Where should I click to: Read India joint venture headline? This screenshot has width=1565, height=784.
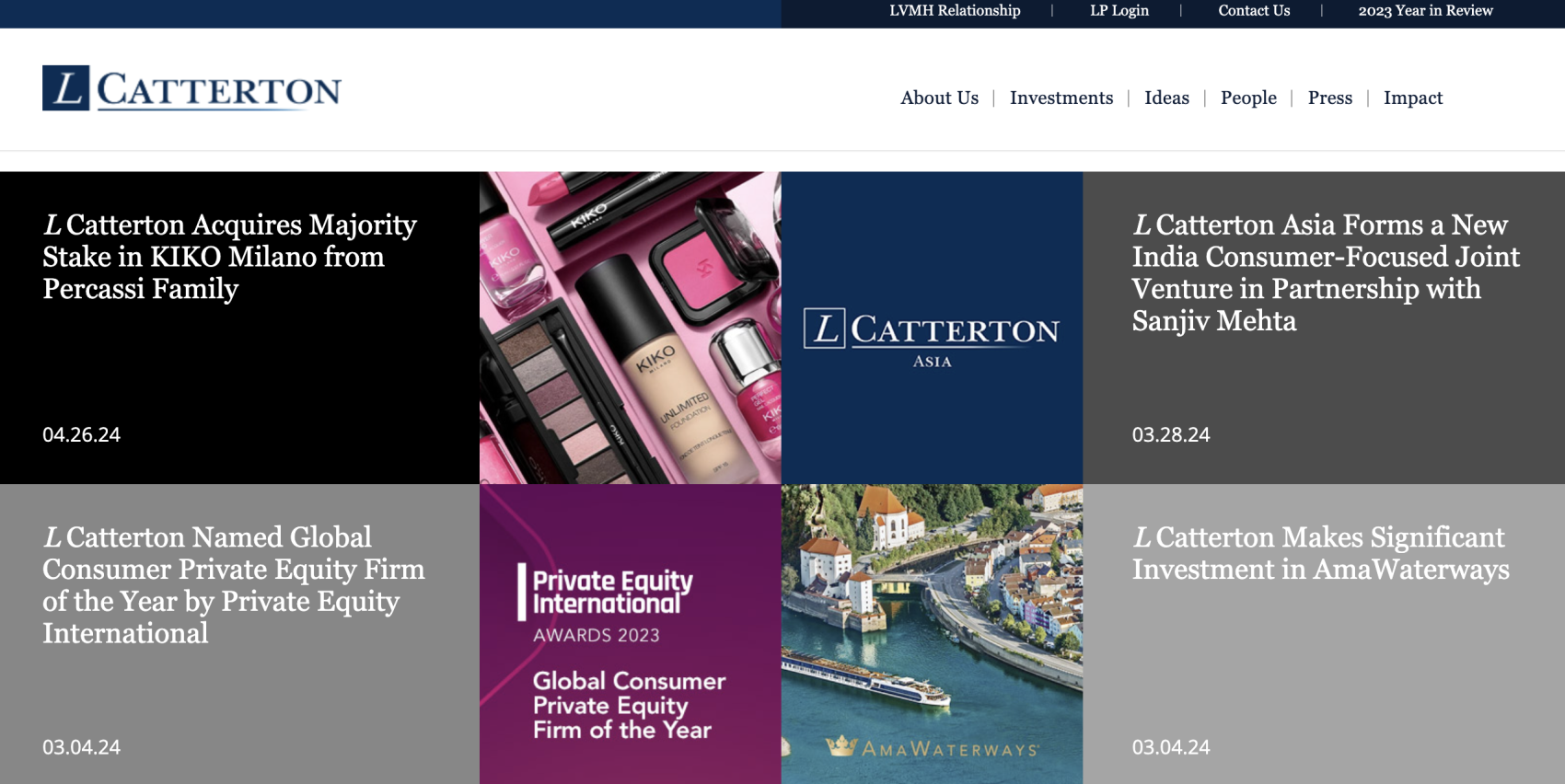[x=1326, y=272]
